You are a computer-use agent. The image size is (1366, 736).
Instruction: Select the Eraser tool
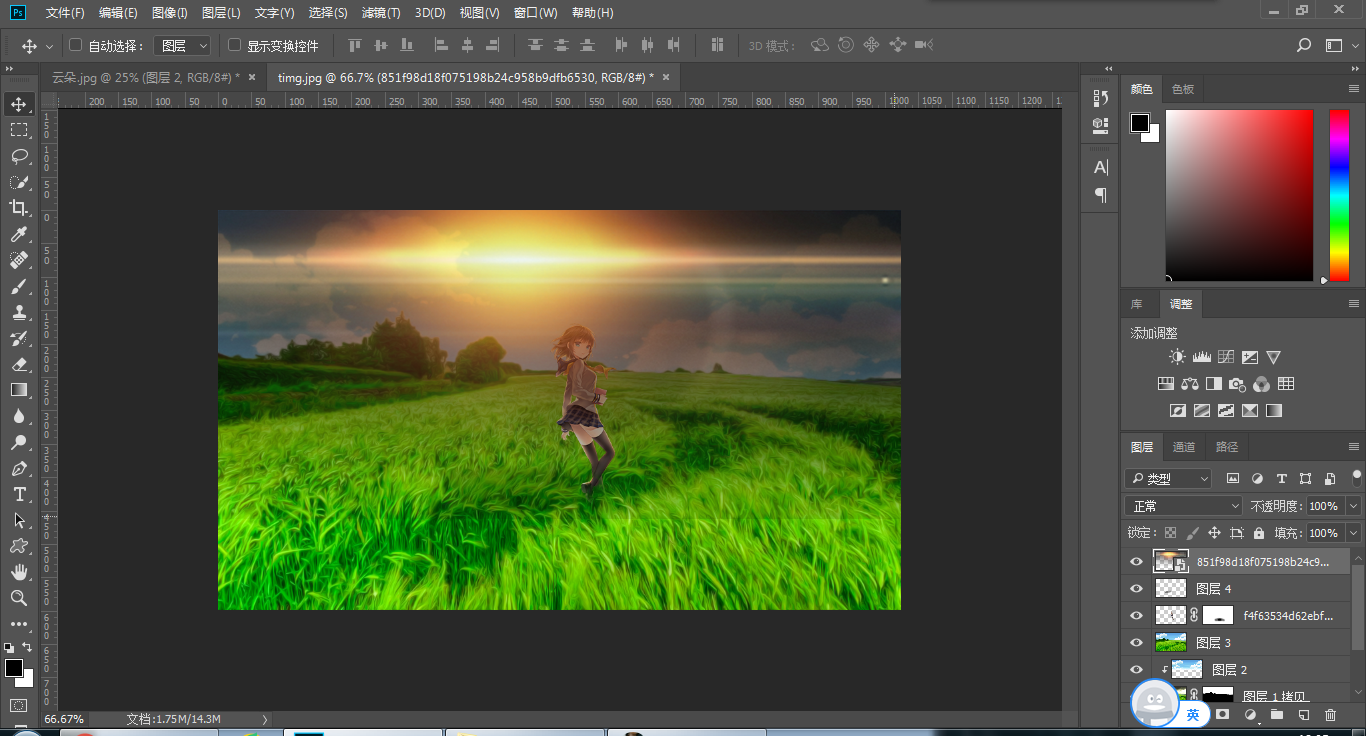19,364
